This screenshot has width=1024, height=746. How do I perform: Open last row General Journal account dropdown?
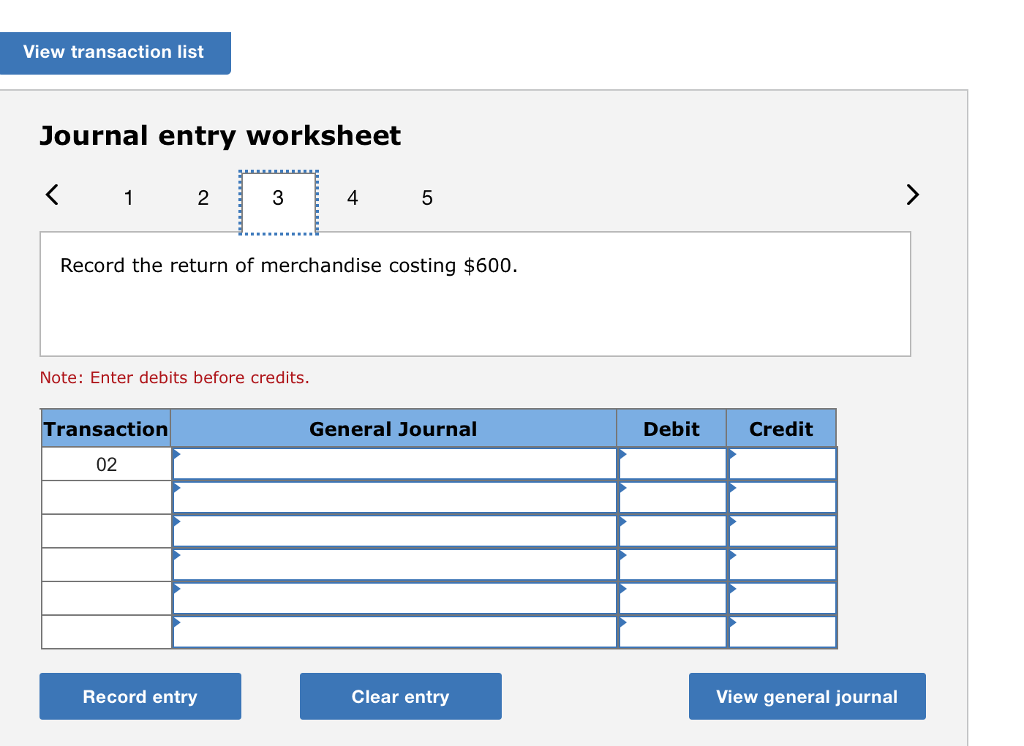(394, 632)
